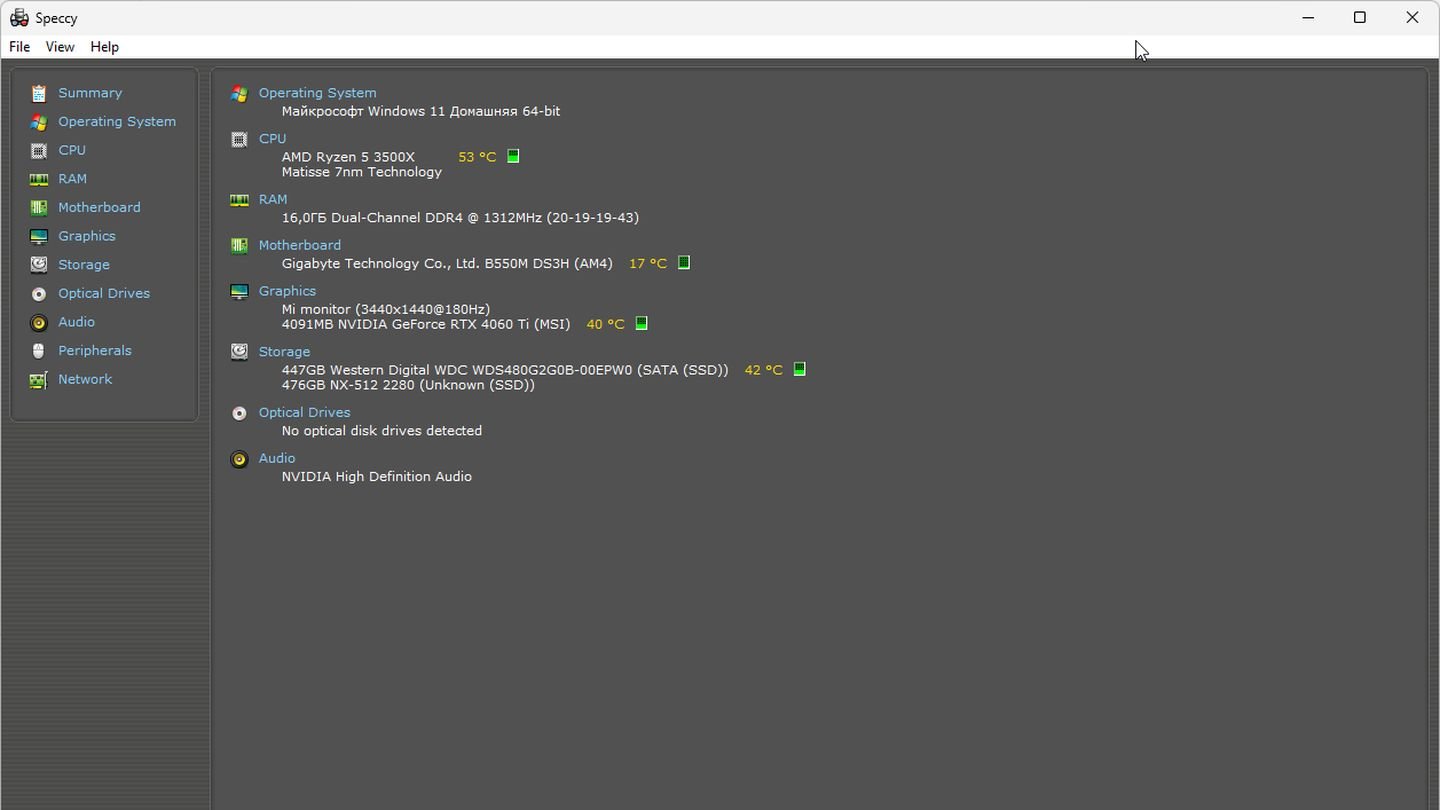Viewport: 1440px width, 810px height.
Task: Click the Operating System Windows flag sidebar icon
Action: tap(38, 122)
